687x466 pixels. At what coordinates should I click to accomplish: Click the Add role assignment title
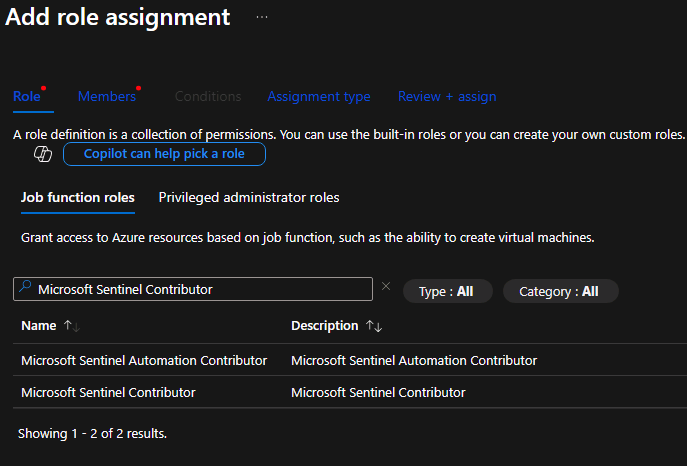click(x=117, y=17)
